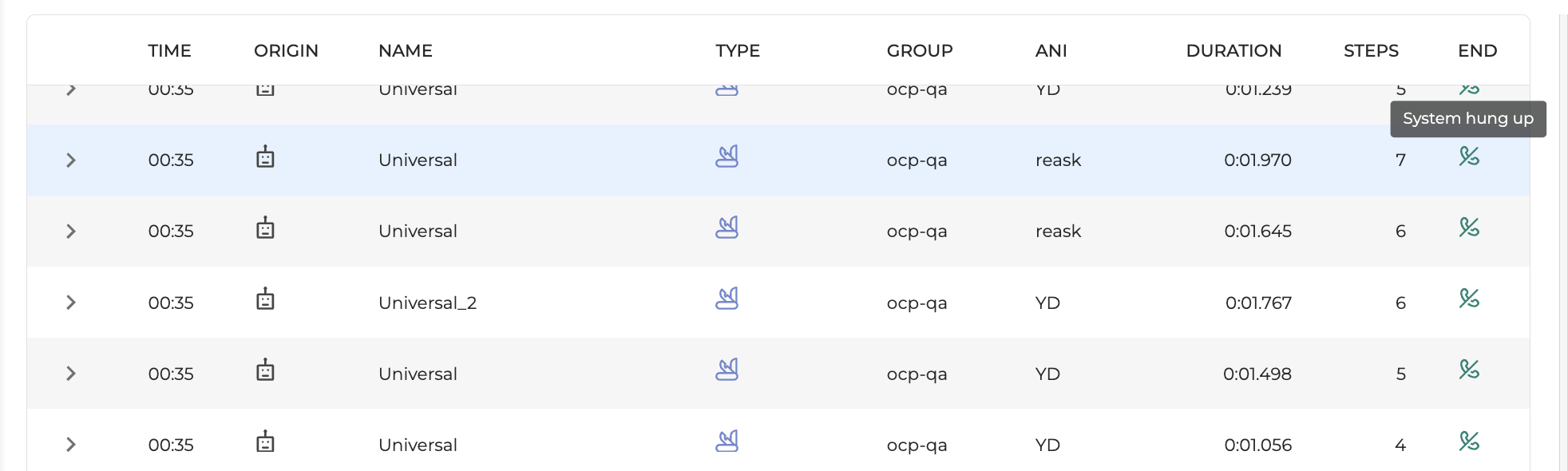Expand the row with duration 0:01.645
The height and width of the screenshot is (471, 1568).
coord(71,232)
